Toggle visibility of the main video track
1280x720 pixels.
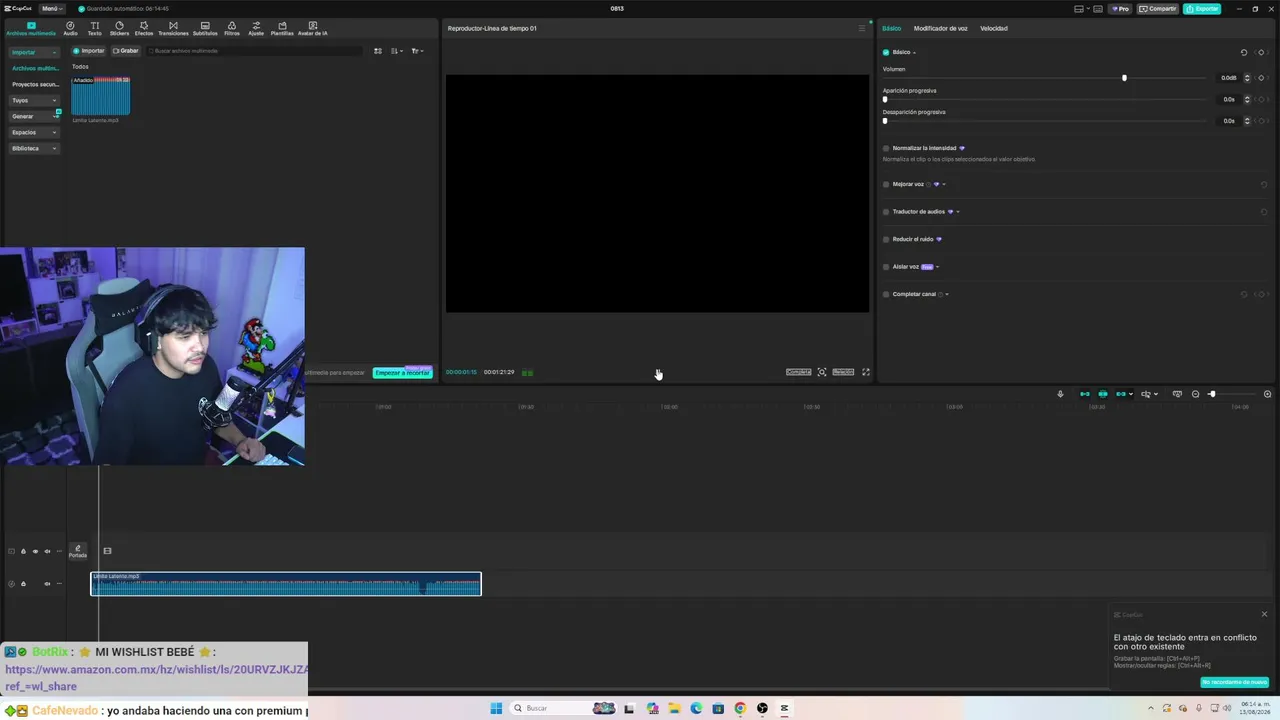coord(35,551)
